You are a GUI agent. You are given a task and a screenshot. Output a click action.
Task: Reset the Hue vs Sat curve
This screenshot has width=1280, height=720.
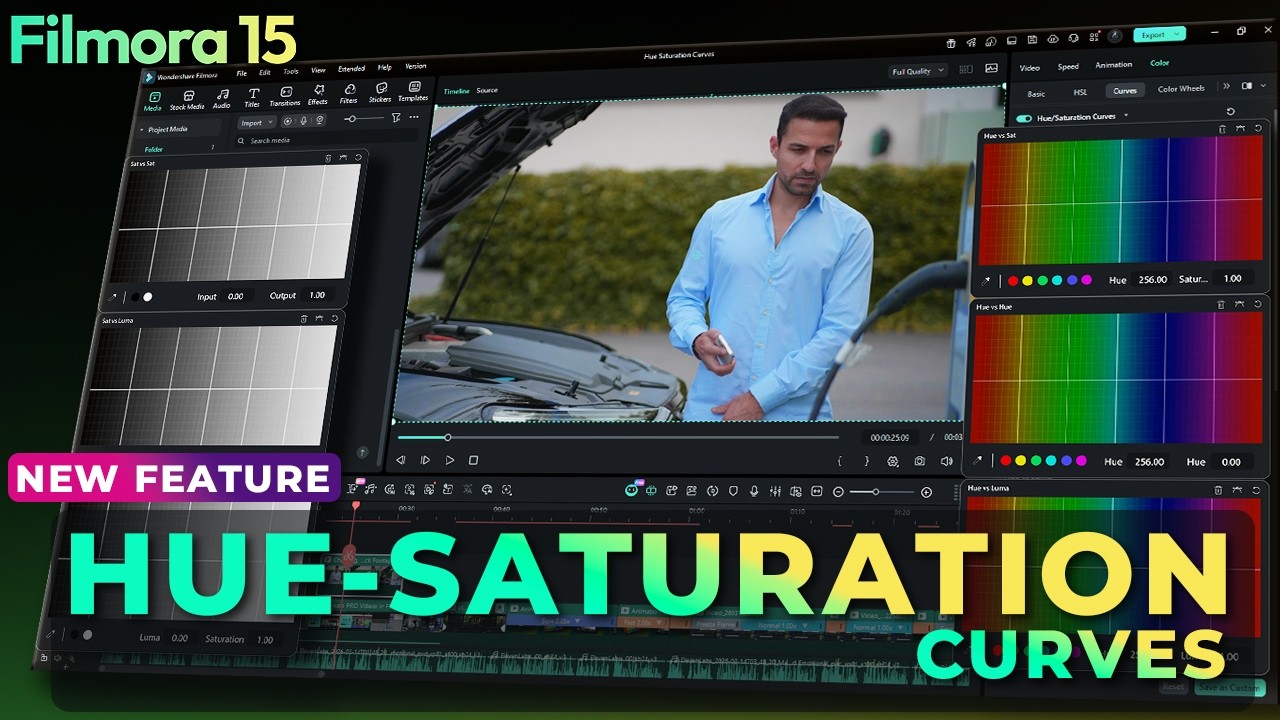tap(1259, 128)
